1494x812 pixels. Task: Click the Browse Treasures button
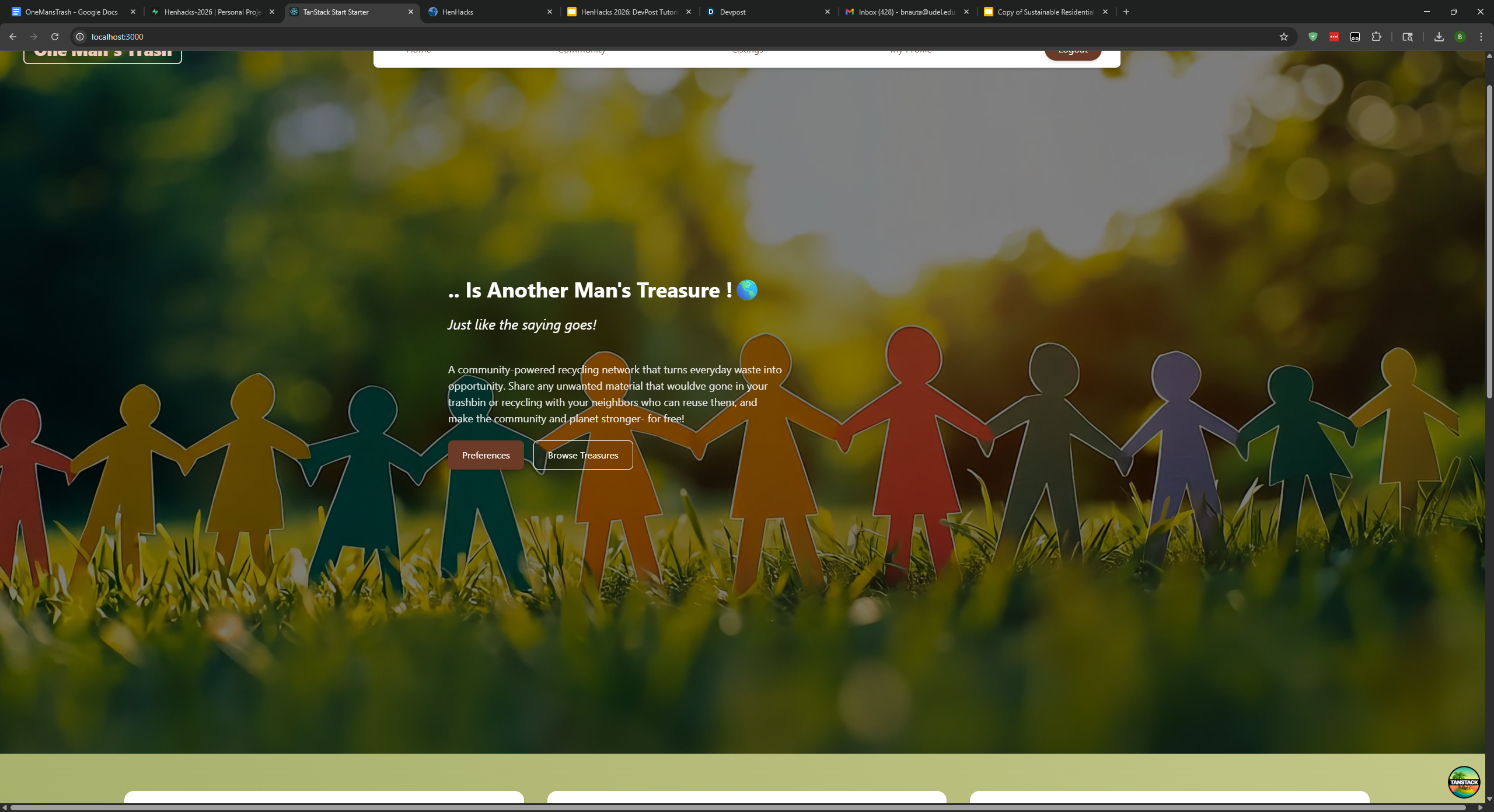click(x=582, y=455)
